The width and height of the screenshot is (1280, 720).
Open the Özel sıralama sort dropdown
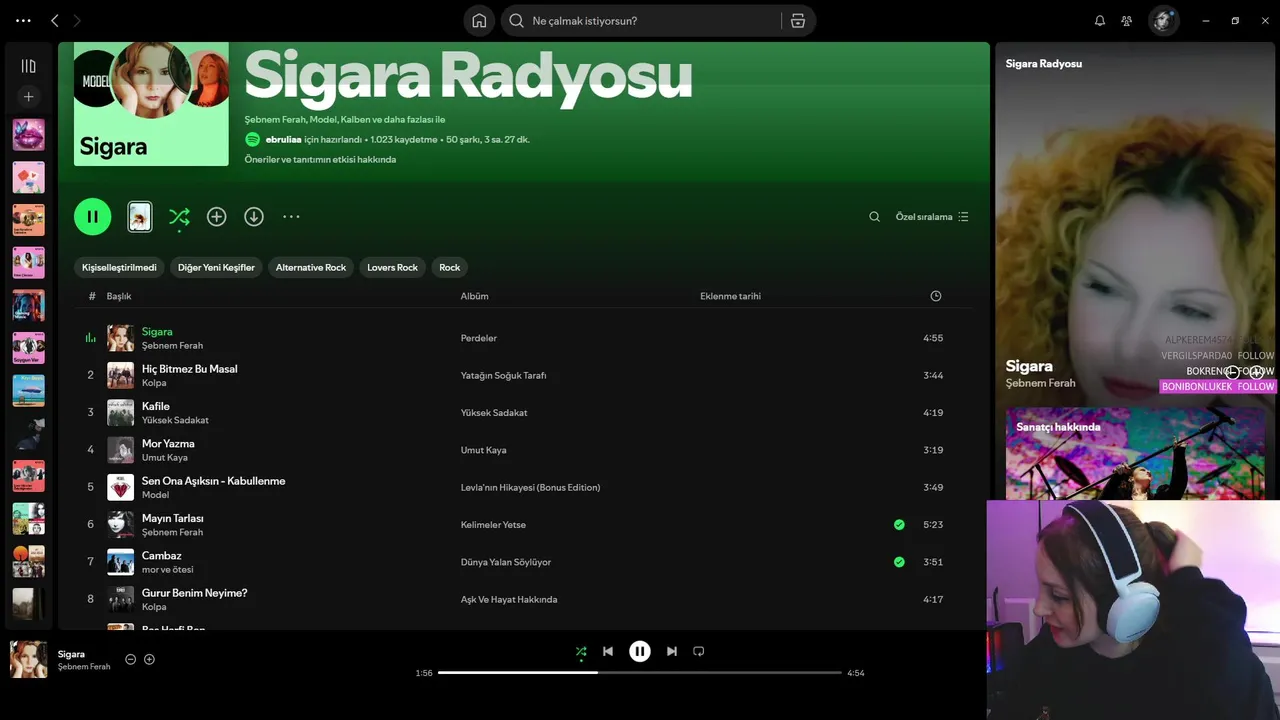tap(932, 216)
